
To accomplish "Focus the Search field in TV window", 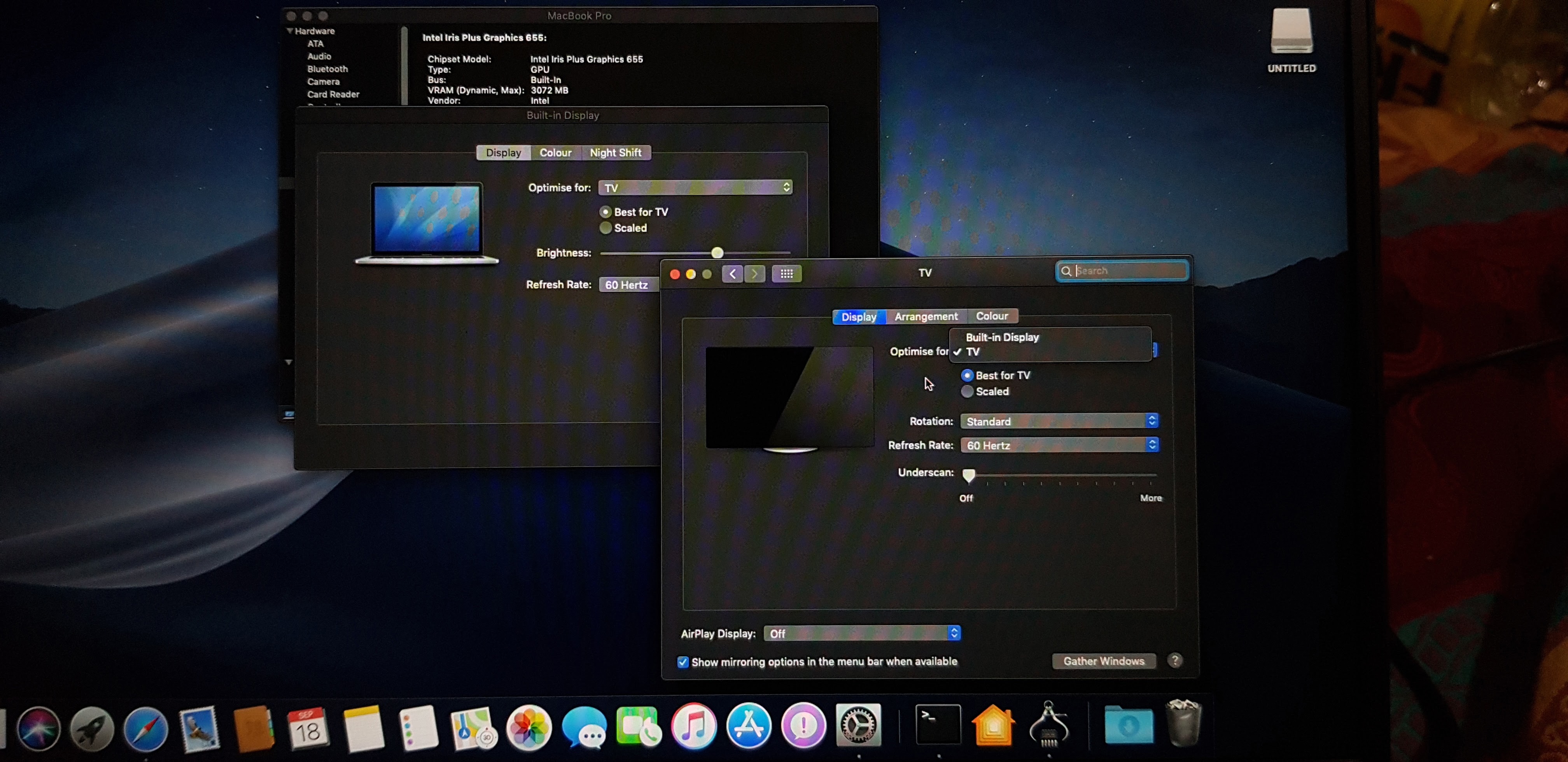I will point(1122,271).
